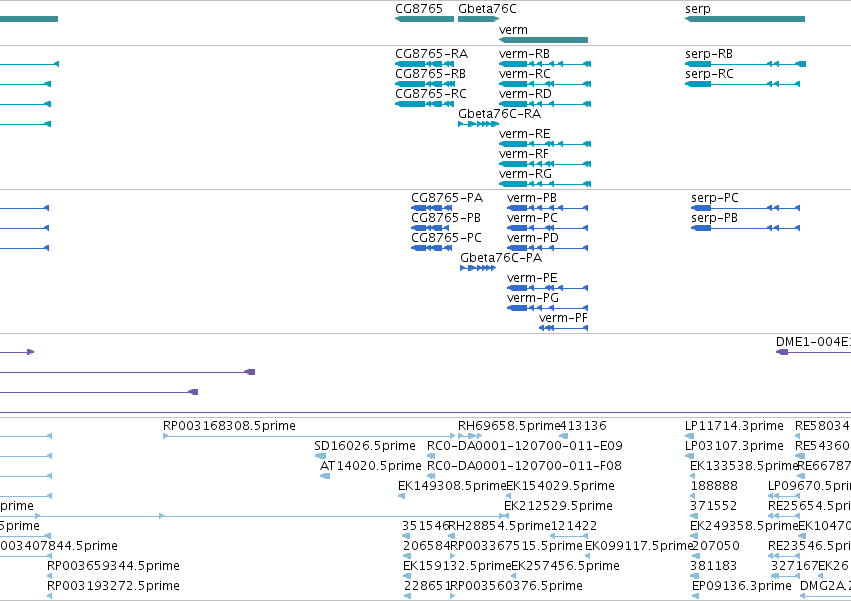Click the verm-RB transcript label
The width and height of the screenshot is (851, 601).
[x=524, y=54]
